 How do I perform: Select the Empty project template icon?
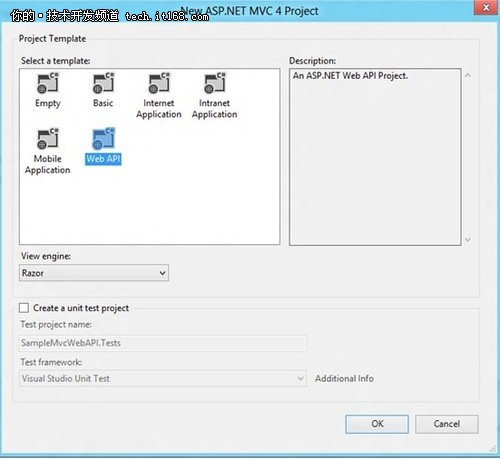48,83
